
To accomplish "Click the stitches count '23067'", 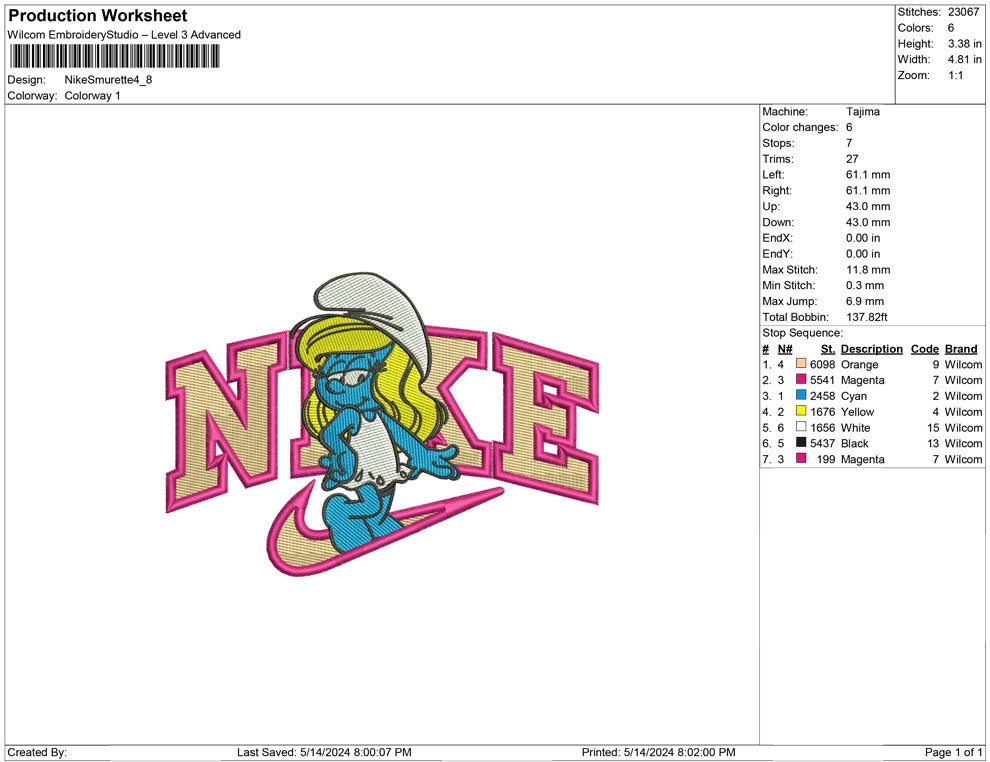I will (x=963, y=12).
